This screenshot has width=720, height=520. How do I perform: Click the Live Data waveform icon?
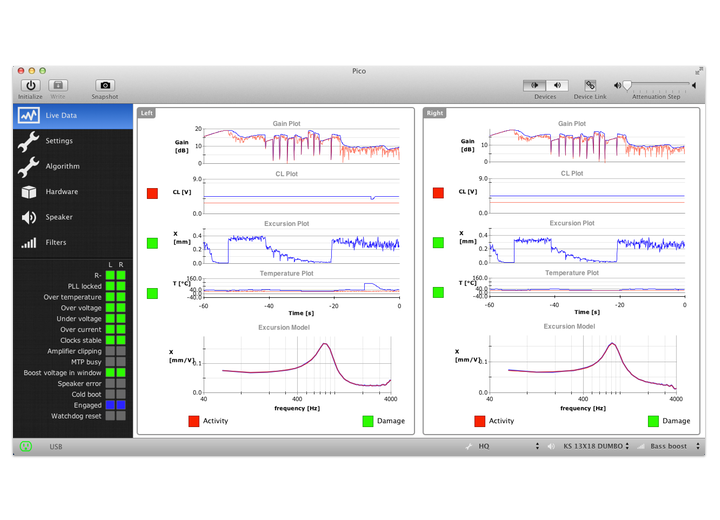coord(28,115)
